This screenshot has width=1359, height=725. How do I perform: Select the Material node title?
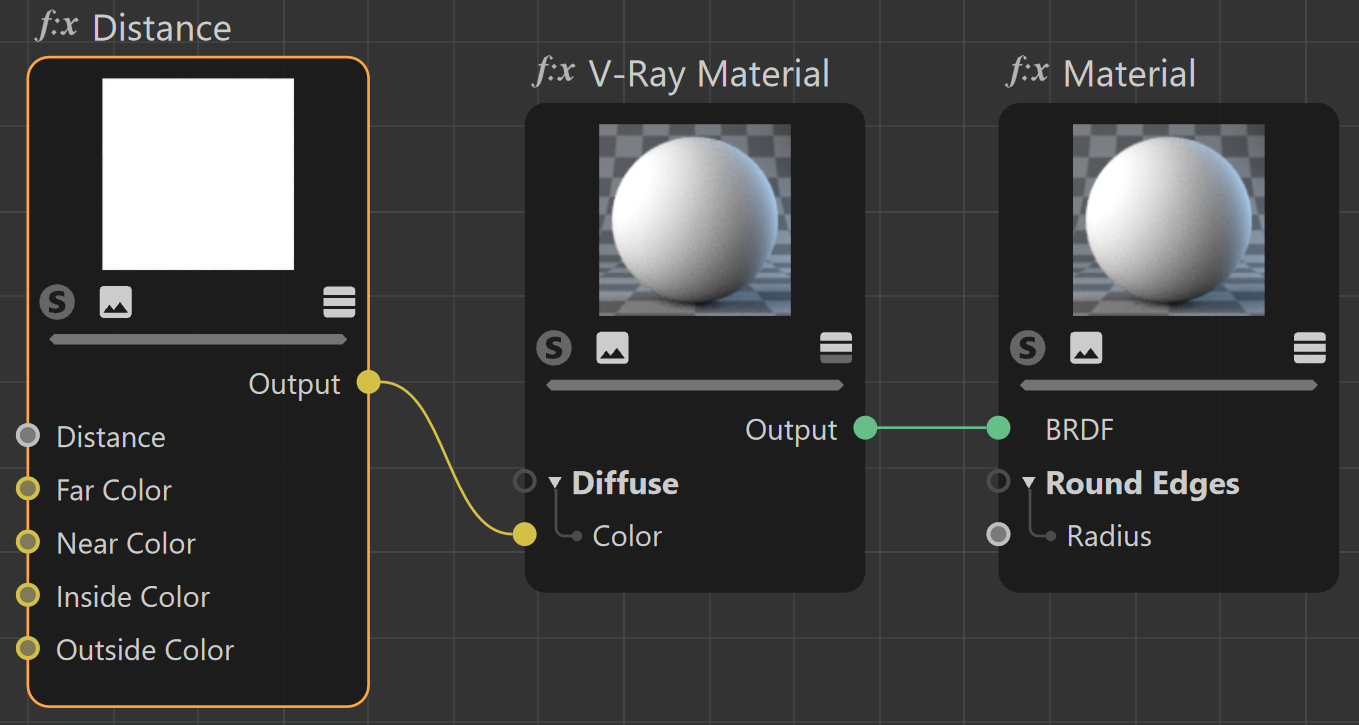coord(1130,73)
